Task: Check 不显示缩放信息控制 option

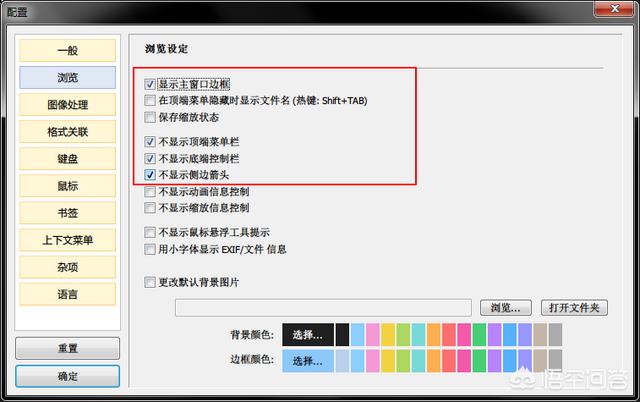Action: point(150,208)
